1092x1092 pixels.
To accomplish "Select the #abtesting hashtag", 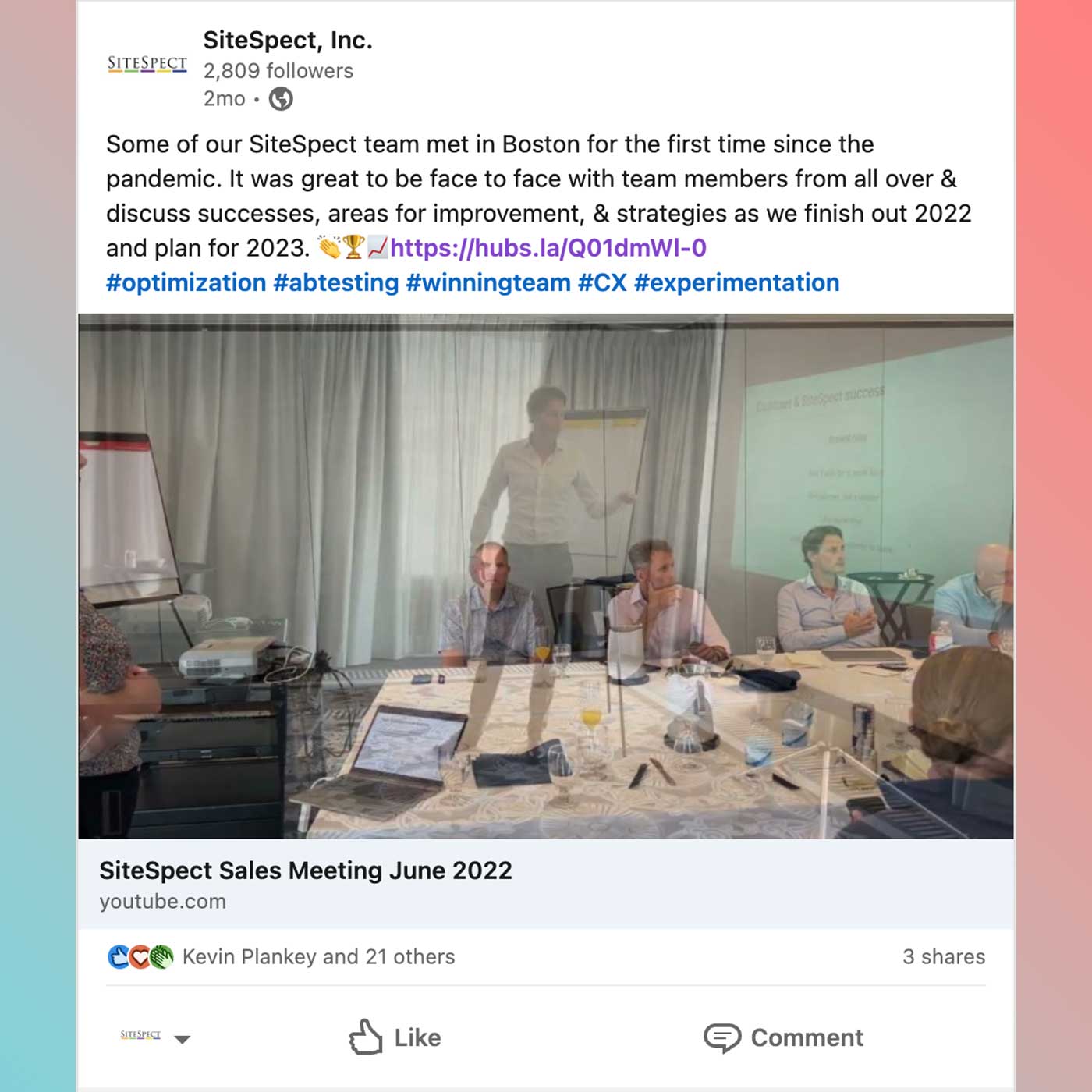I will (x=336, y=282).
